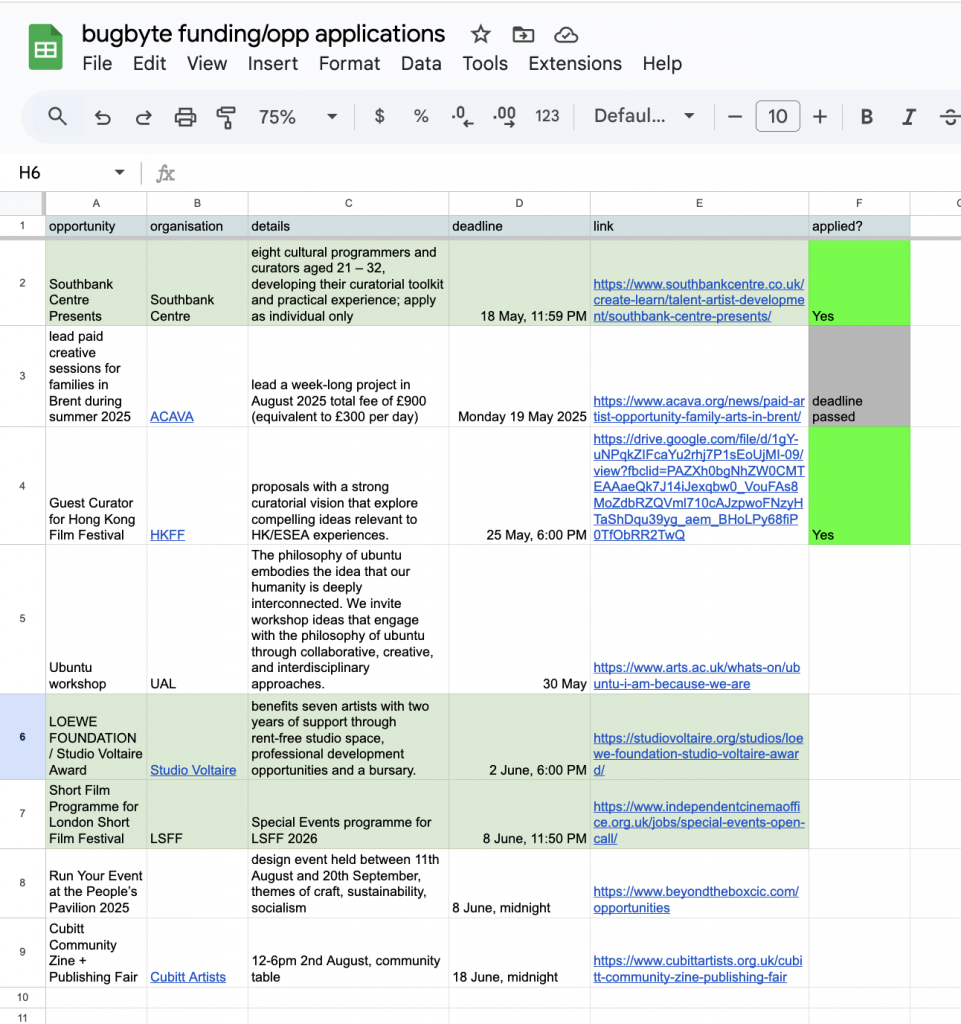Select the Ubuntu workshop opportunity cell
This screenshot has height=1024, width=961.
pos(96,619)
